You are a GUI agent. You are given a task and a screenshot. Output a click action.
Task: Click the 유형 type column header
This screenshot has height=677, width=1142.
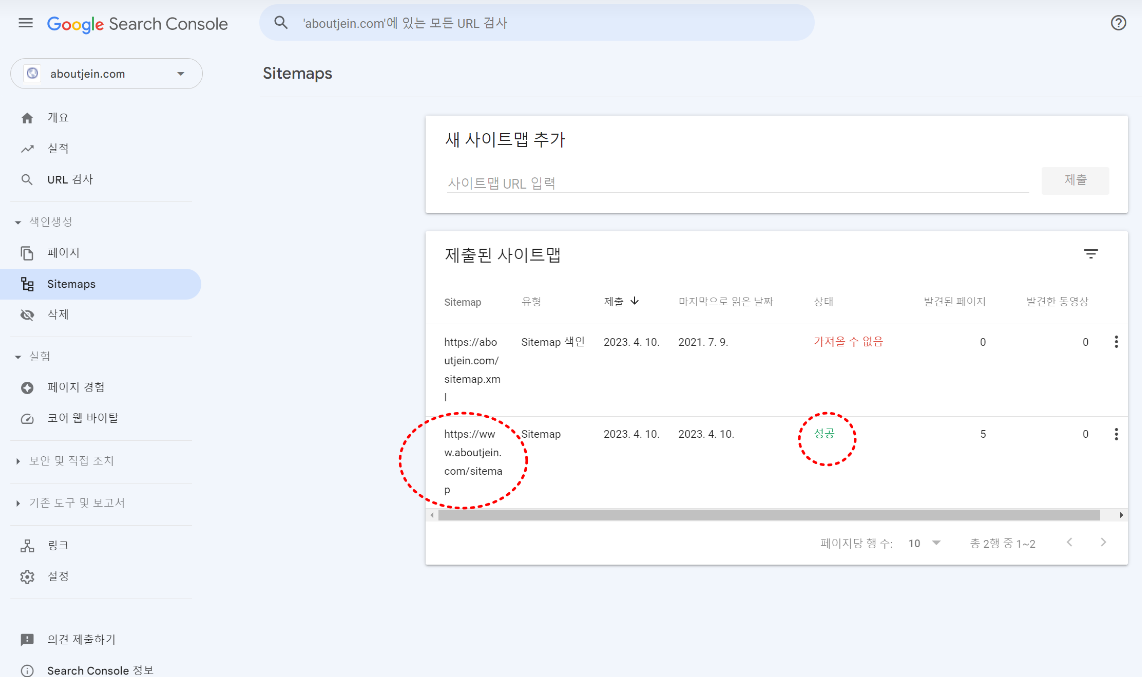click(x=531, y=301)
